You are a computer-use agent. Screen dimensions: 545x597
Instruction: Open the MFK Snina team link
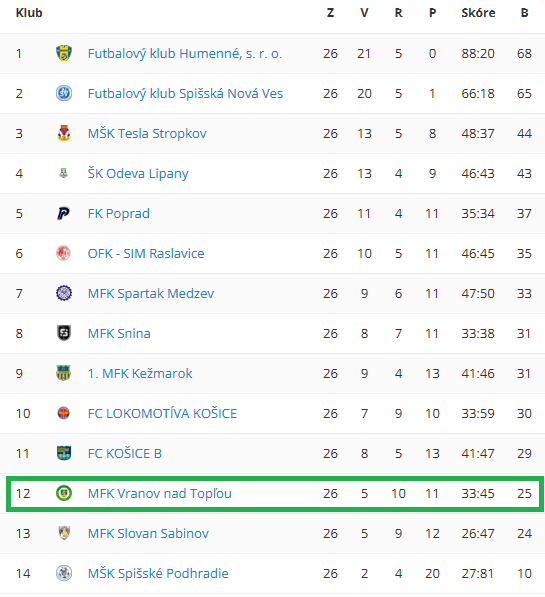coord(119,334)
